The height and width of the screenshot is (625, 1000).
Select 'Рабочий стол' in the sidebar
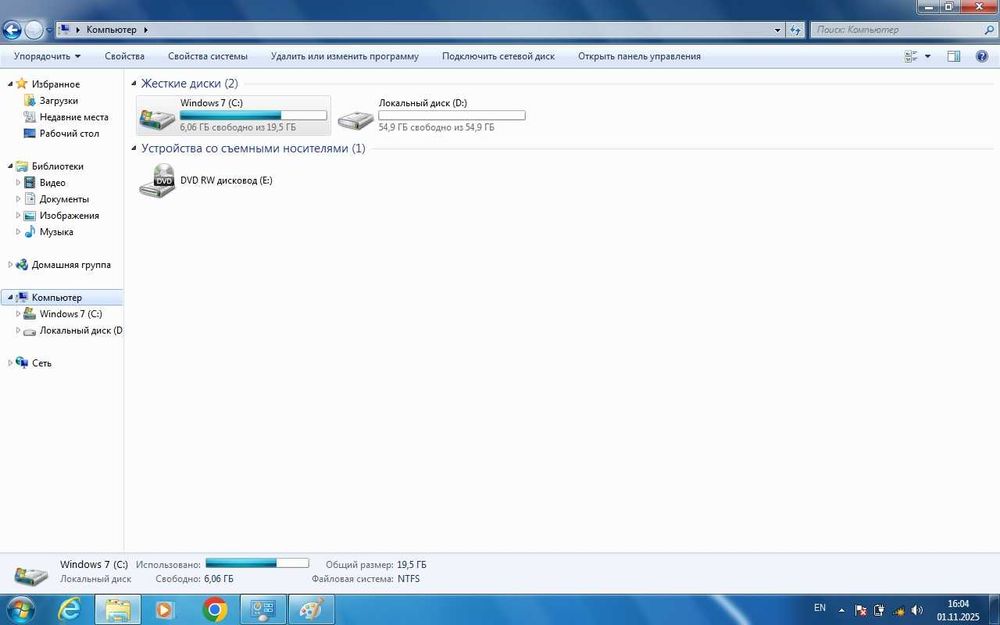69,133
